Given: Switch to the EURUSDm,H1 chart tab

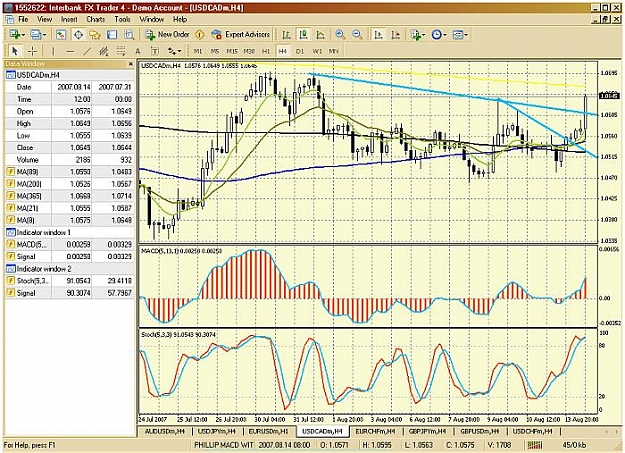Looking at the screenshot, I should (x=268, y=431).
